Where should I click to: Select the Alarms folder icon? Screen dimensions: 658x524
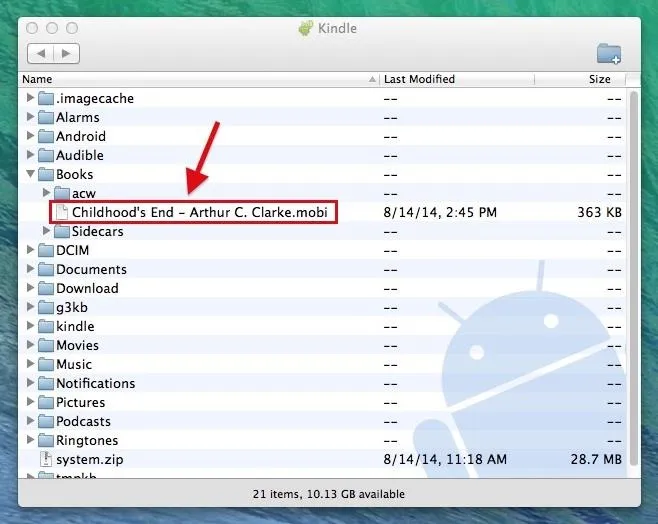(x=46, y=117)
